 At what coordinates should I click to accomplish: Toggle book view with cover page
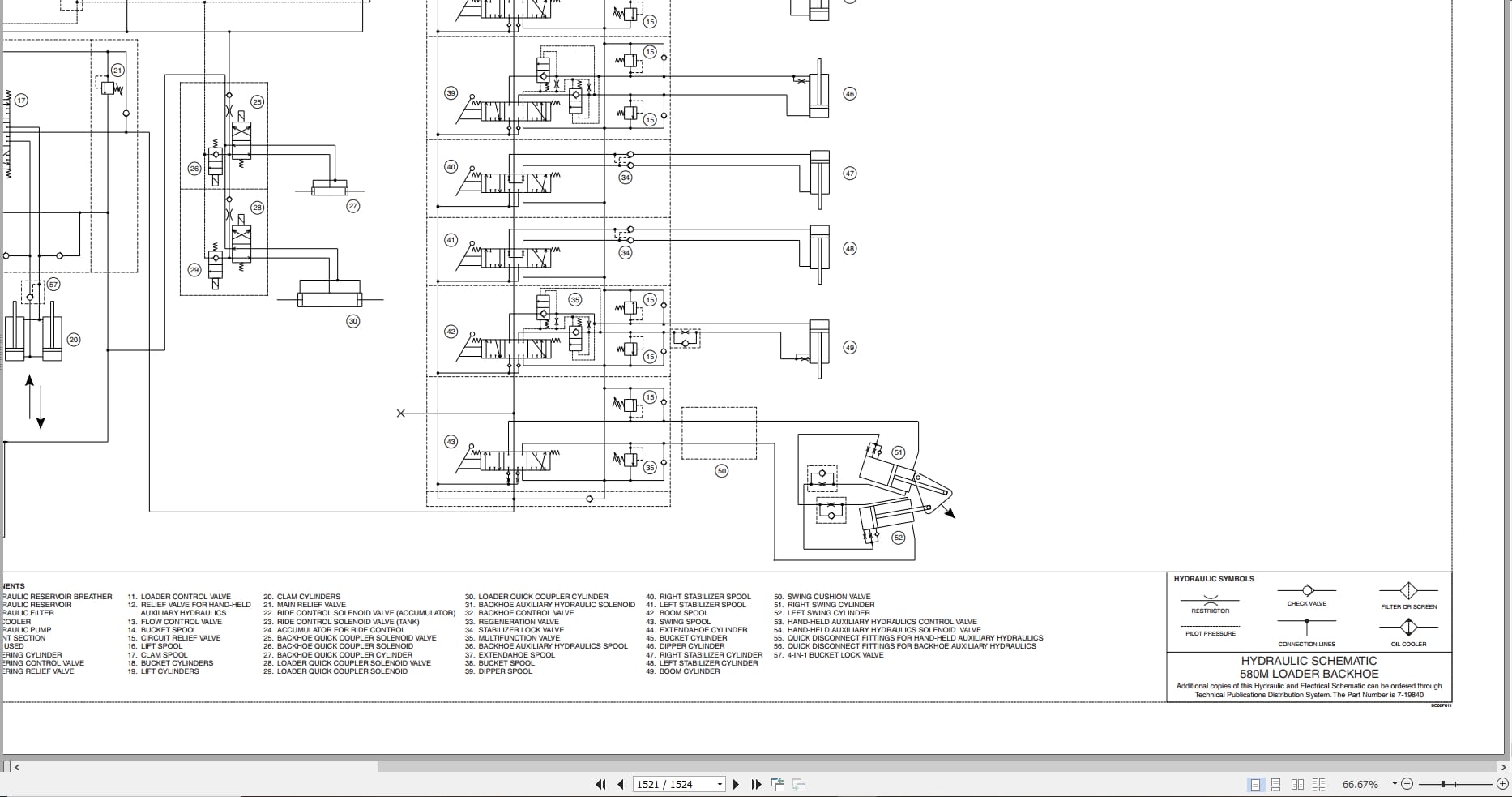(x=1318, y=784)
